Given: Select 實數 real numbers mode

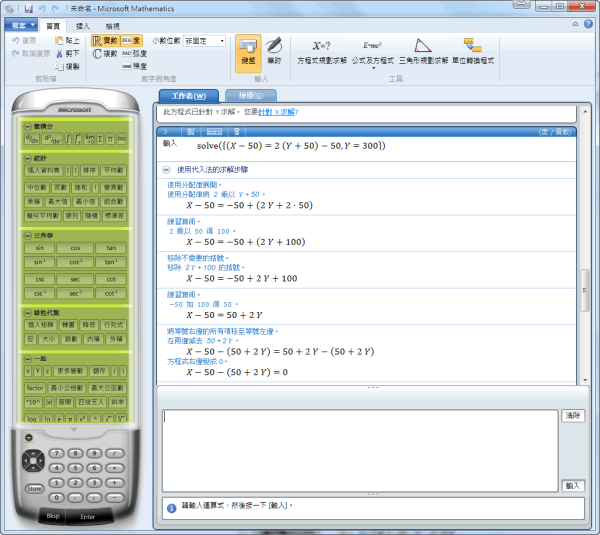Looking at the screenshot, I should 105,41.
